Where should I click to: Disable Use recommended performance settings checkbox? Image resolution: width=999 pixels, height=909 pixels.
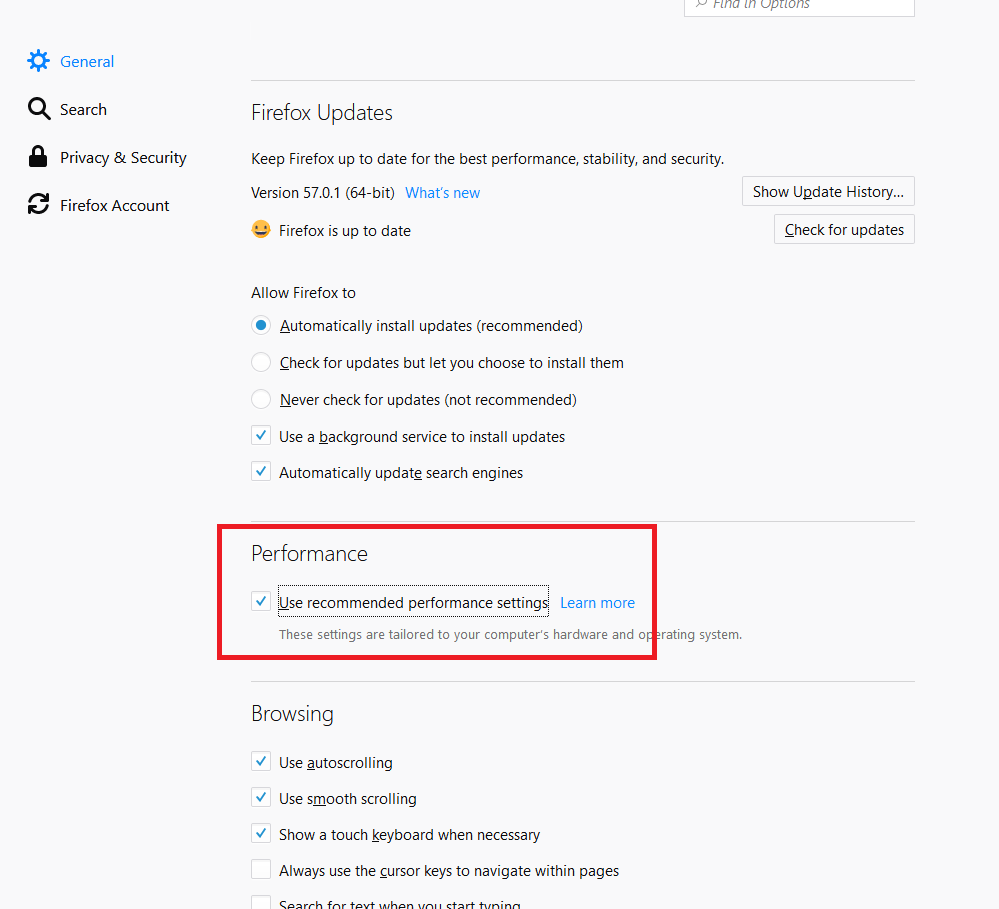pyautogui.click(x=261, y=601)
